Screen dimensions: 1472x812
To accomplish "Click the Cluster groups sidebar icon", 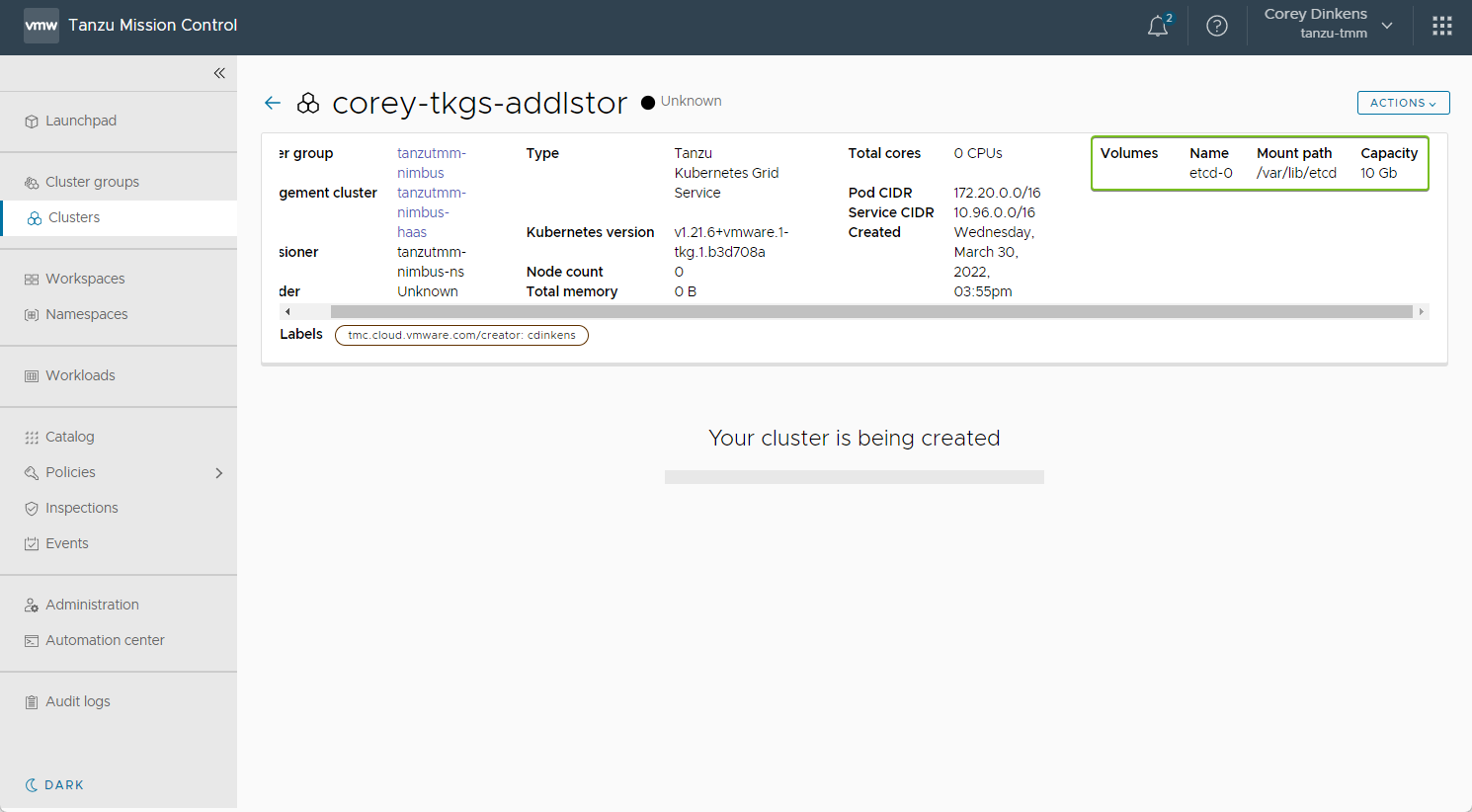I will (x=32, y=183).
